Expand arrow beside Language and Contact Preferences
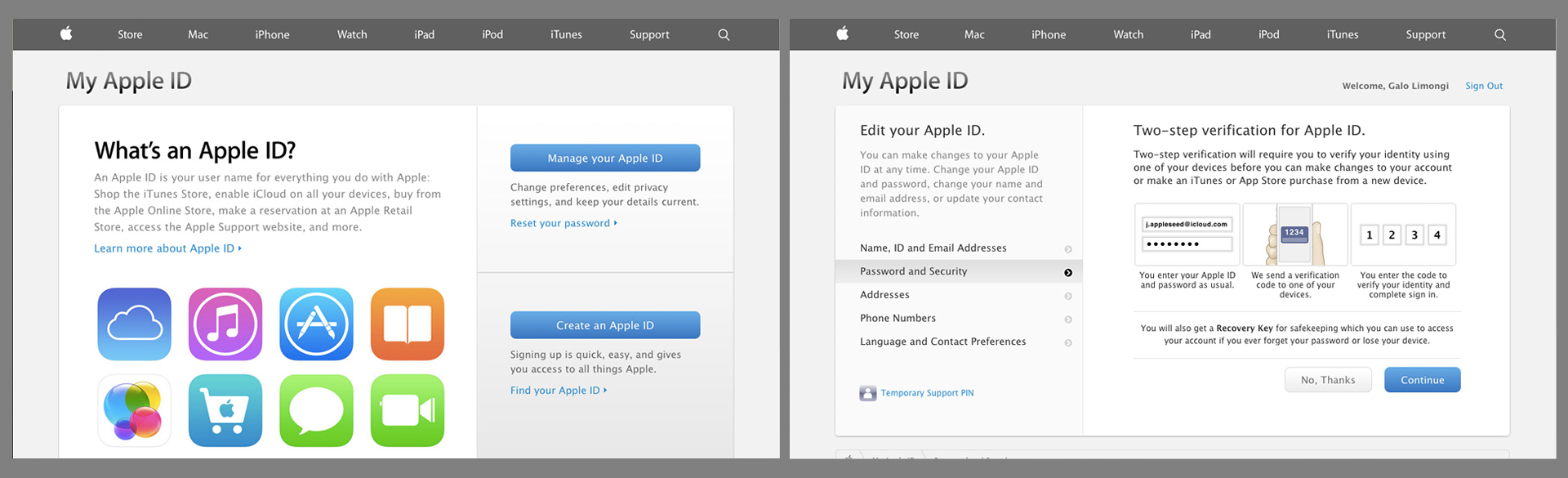The width and height of the screenshot is (1568, 478). tap(1068, 343)
